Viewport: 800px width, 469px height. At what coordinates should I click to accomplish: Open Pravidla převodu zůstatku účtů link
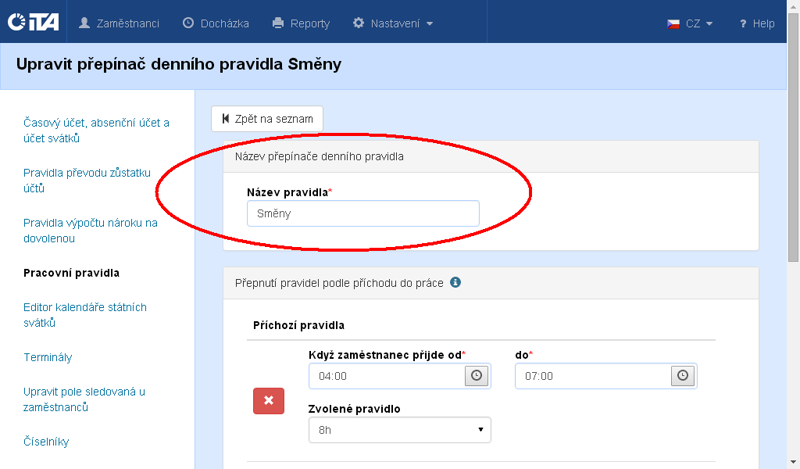coord(86,180)
